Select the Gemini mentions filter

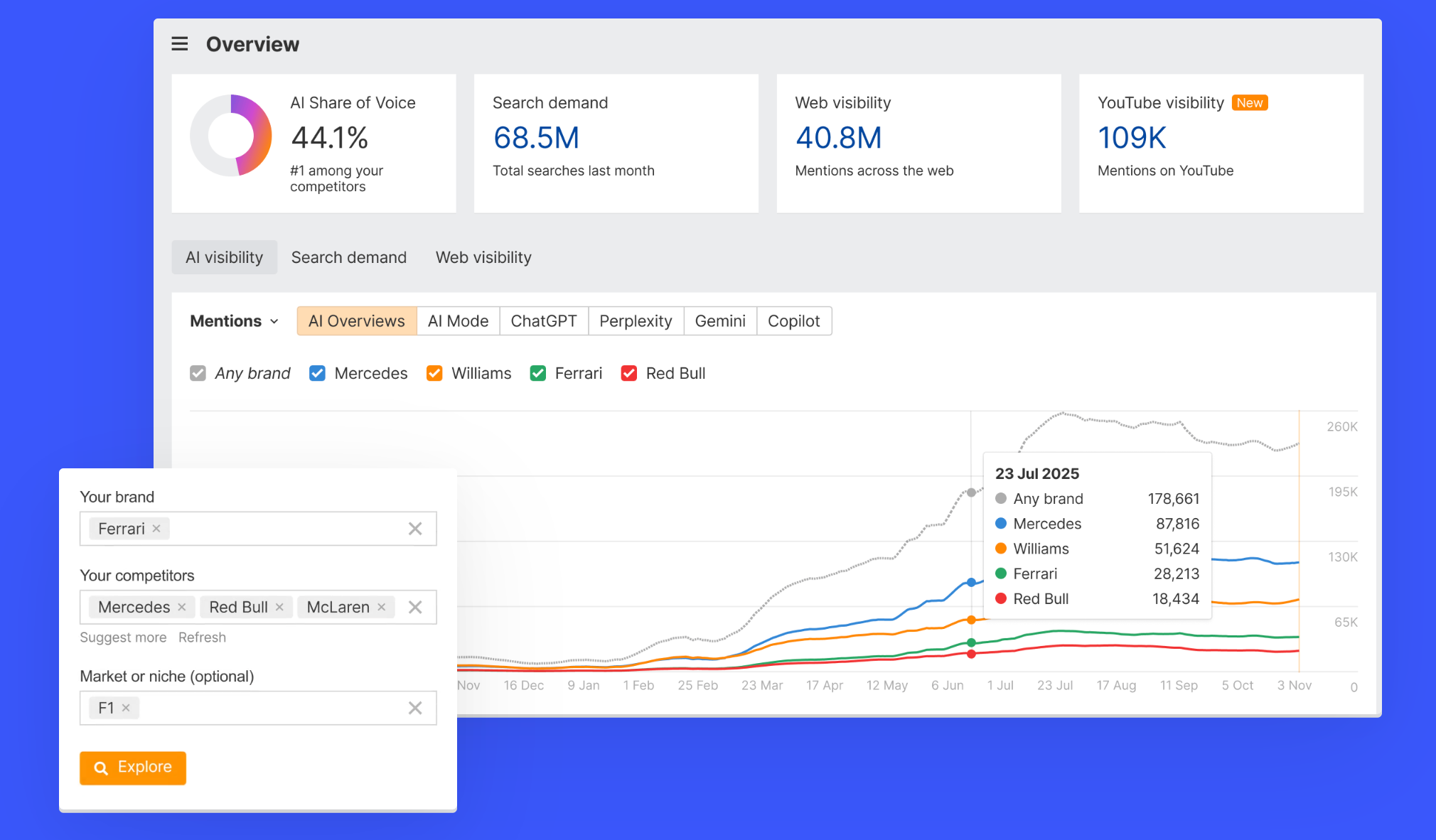[719, 321]
